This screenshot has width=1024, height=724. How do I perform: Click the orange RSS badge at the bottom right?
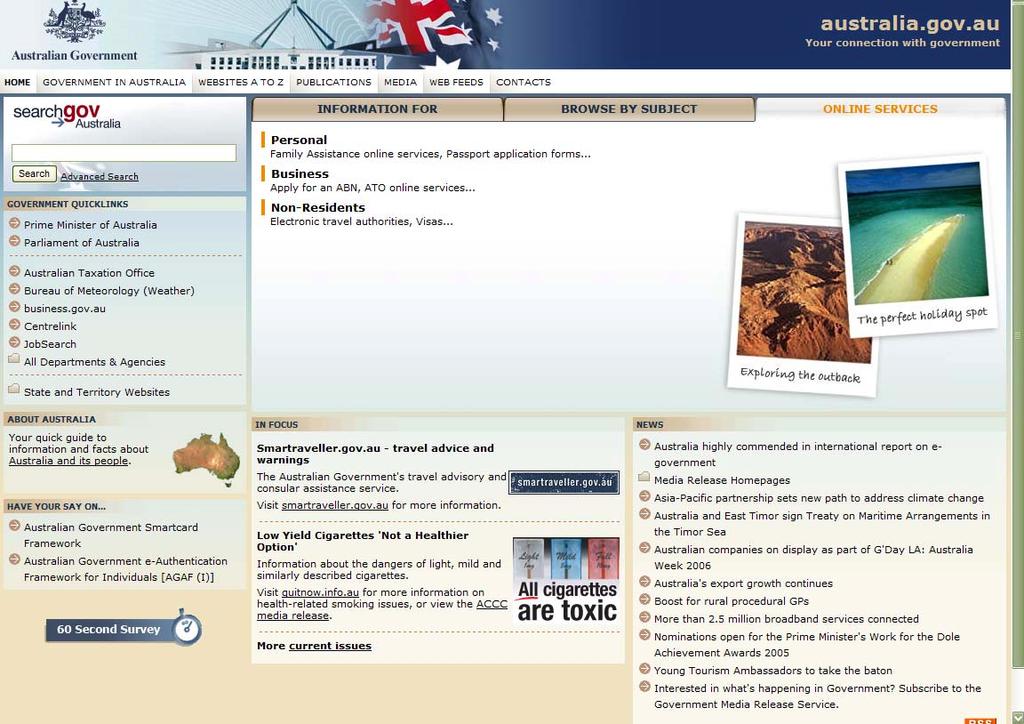980,721
